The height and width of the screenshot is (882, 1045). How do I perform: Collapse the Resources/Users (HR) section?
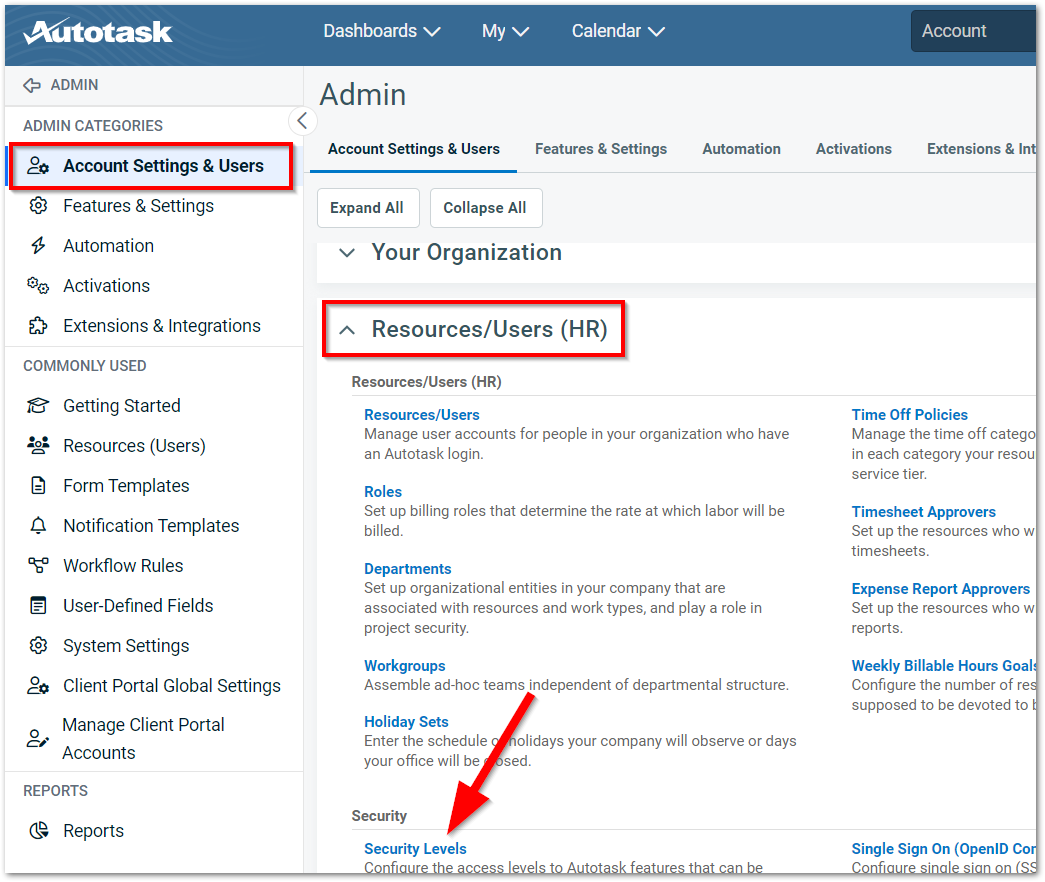(x=347, y=330)
